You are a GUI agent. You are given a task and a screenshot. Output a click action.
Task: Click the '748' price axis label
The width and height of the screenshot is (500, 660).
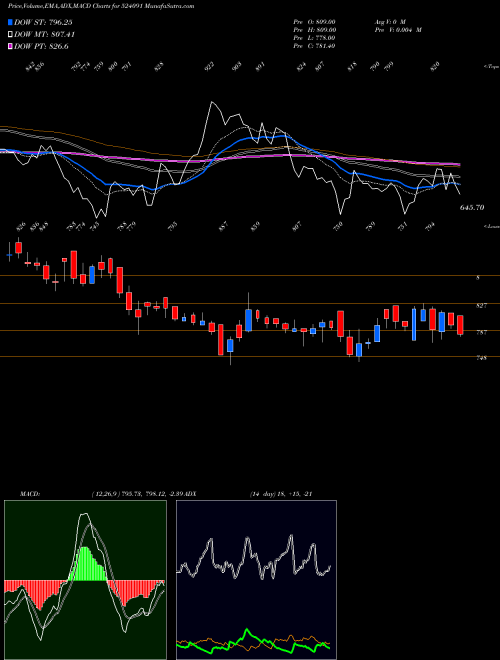(482, 358)
